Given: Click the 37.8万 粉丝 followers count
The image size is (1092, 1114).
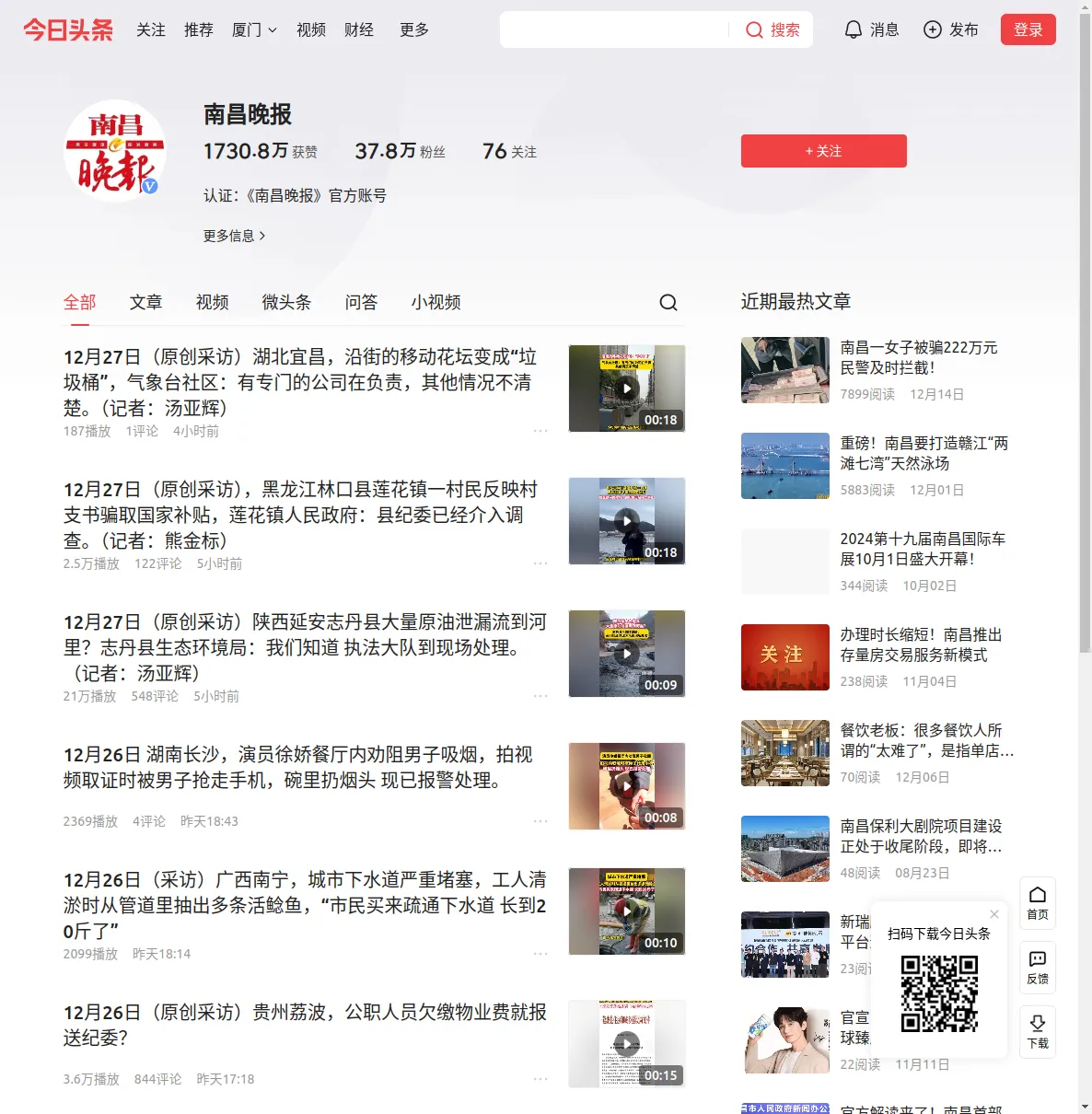Looking at the screenshot, I should pyautogui.click(x=401, y=151).
